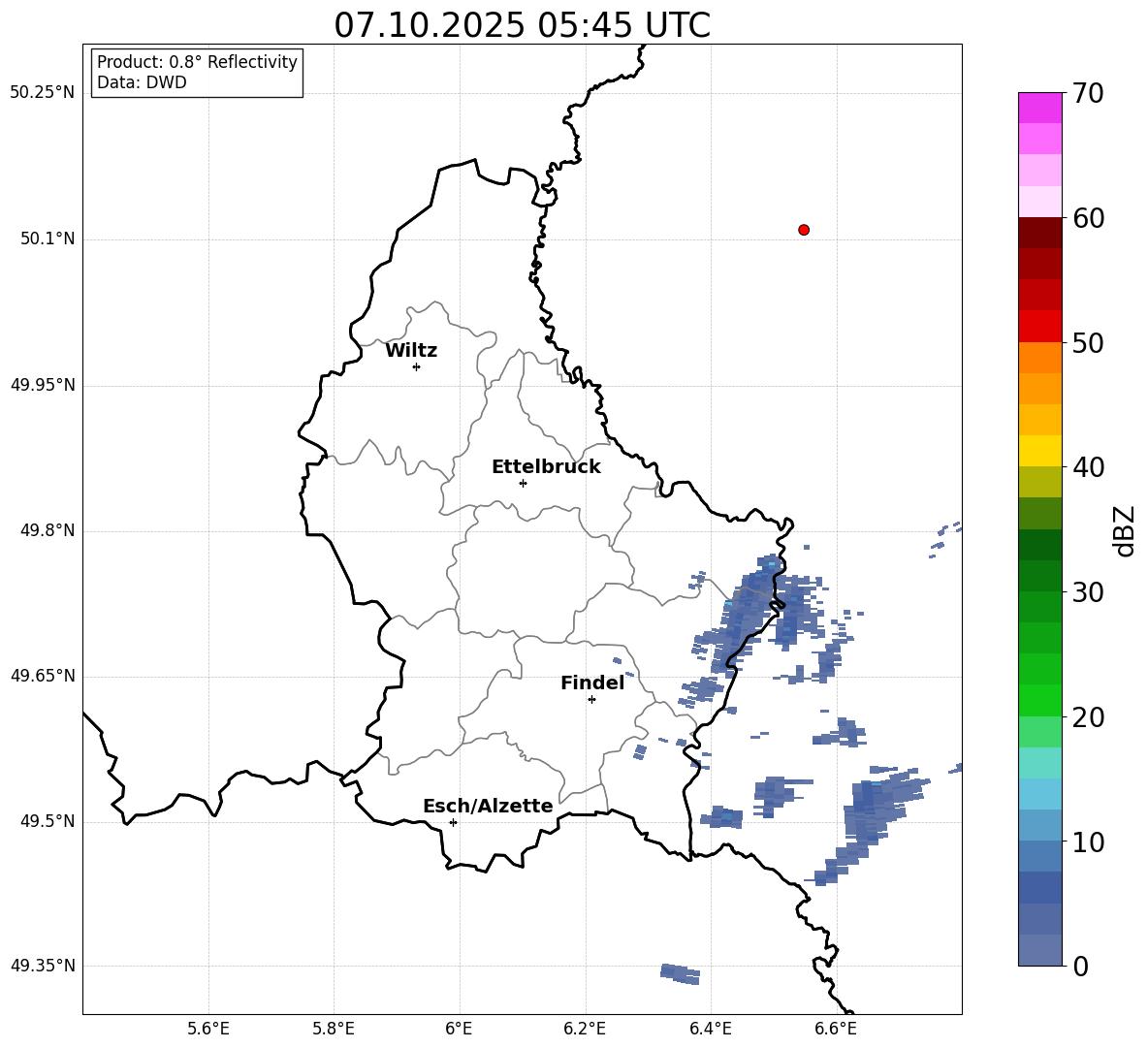Click colorbar tick label 20

tap(1088, 718)
